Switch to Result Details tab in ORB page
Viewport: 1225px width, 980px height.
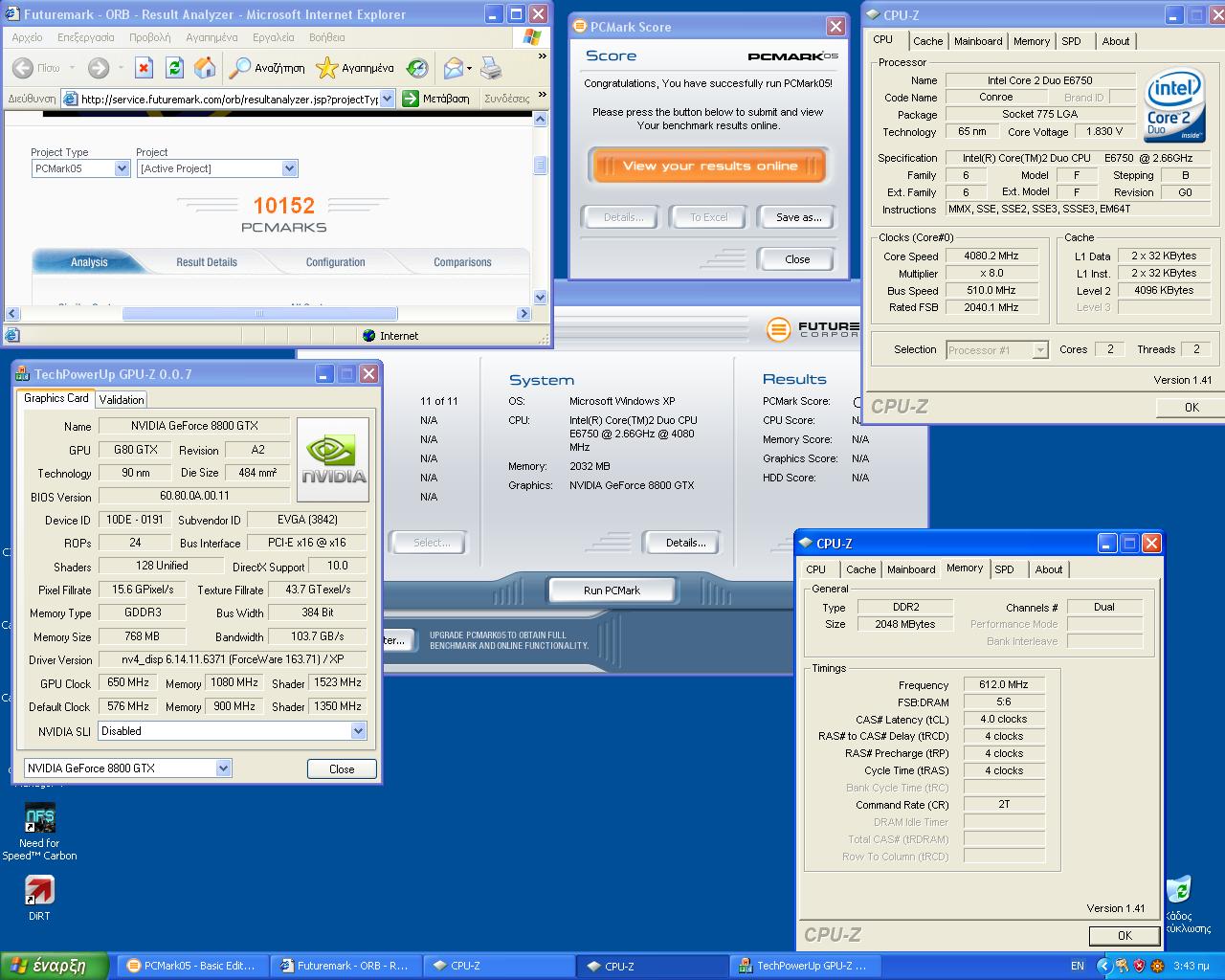pos(207,262)
